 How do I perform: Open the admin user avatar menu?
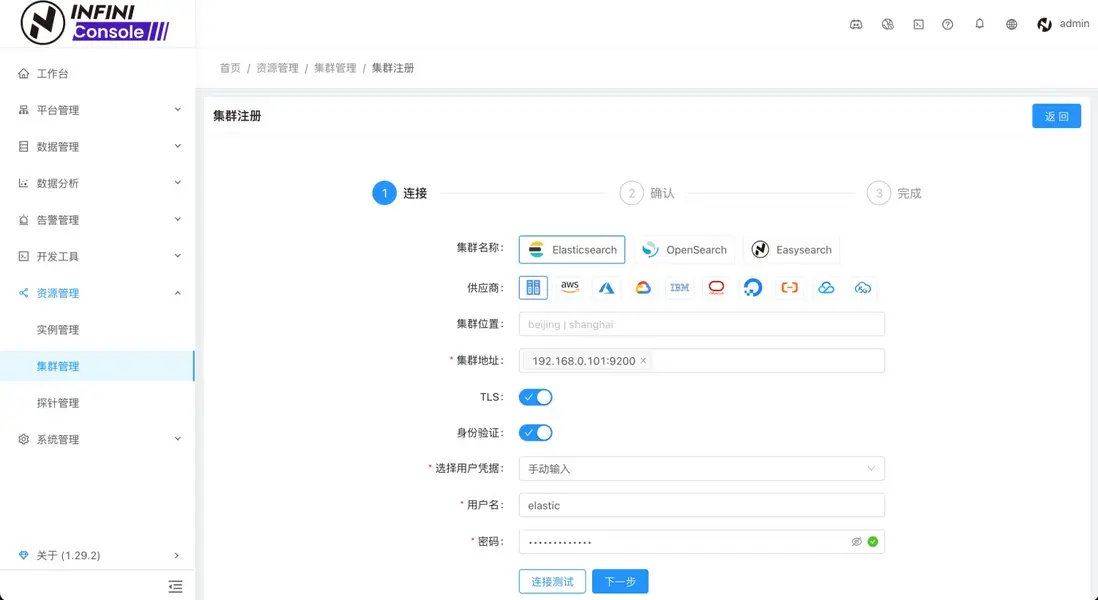coord(1062,25)
